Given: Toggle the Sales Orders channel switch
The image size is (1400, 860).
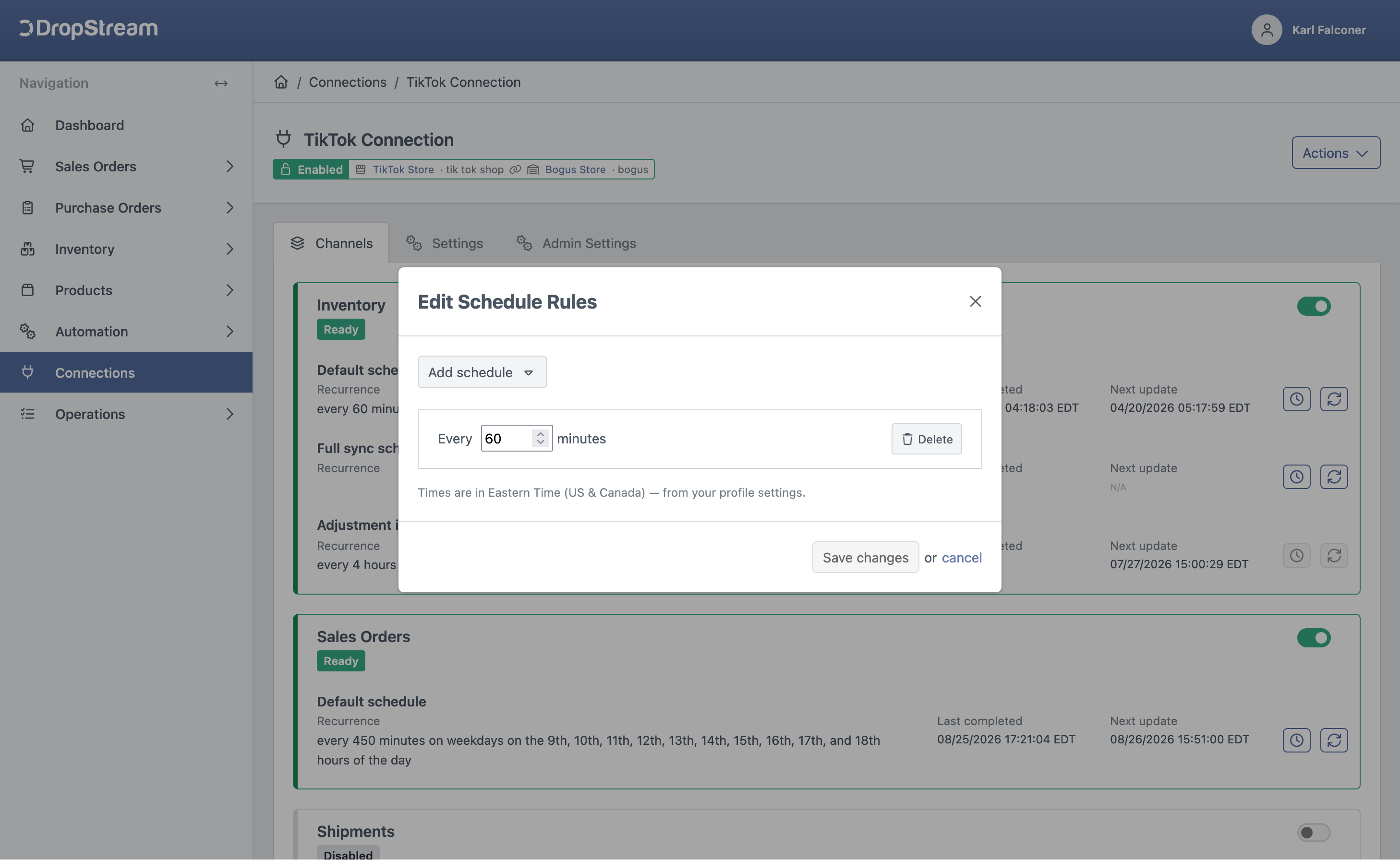Looking at the screenshot, I should [1314, 638].
